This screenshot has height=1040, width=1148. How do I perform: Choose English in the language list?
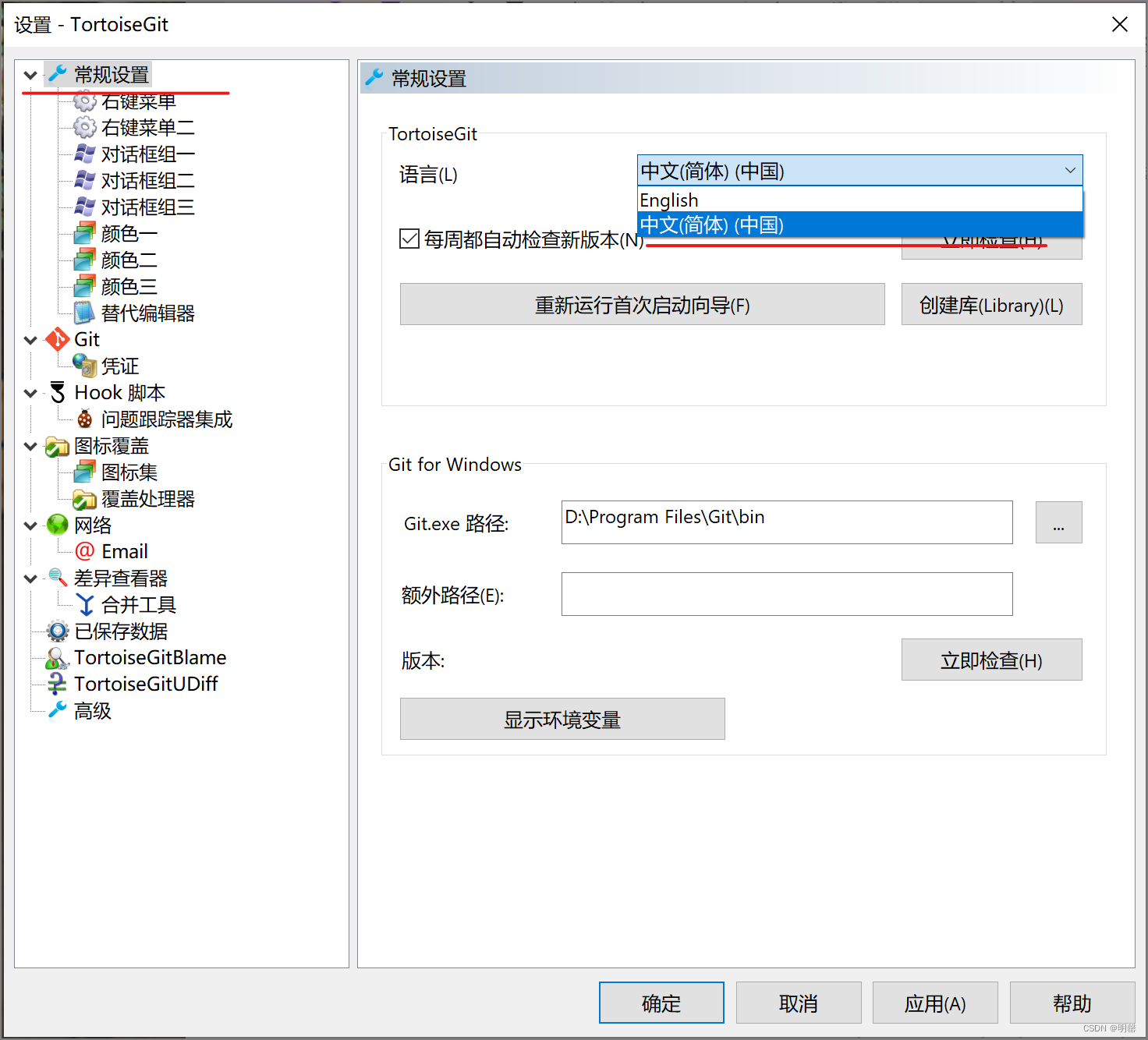tap(859, 200)
